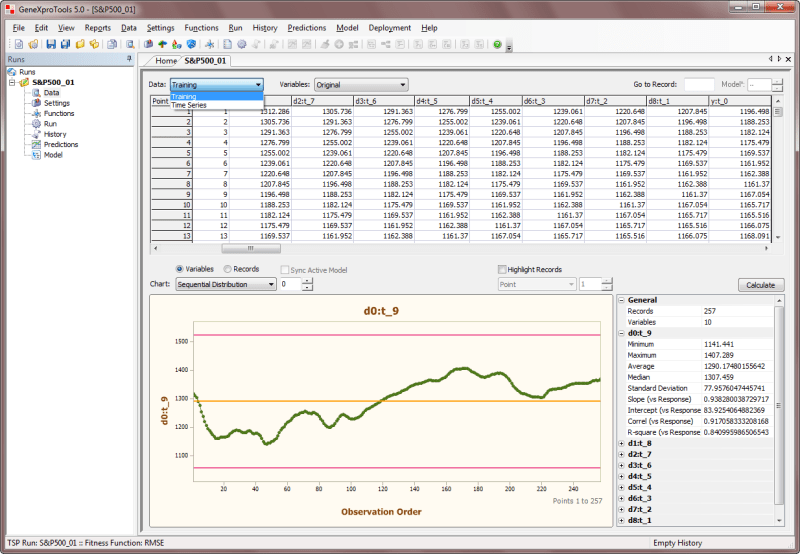Click the data table horizontal scrollbar thumb
The image size is (800, 554).
(251, 248)
